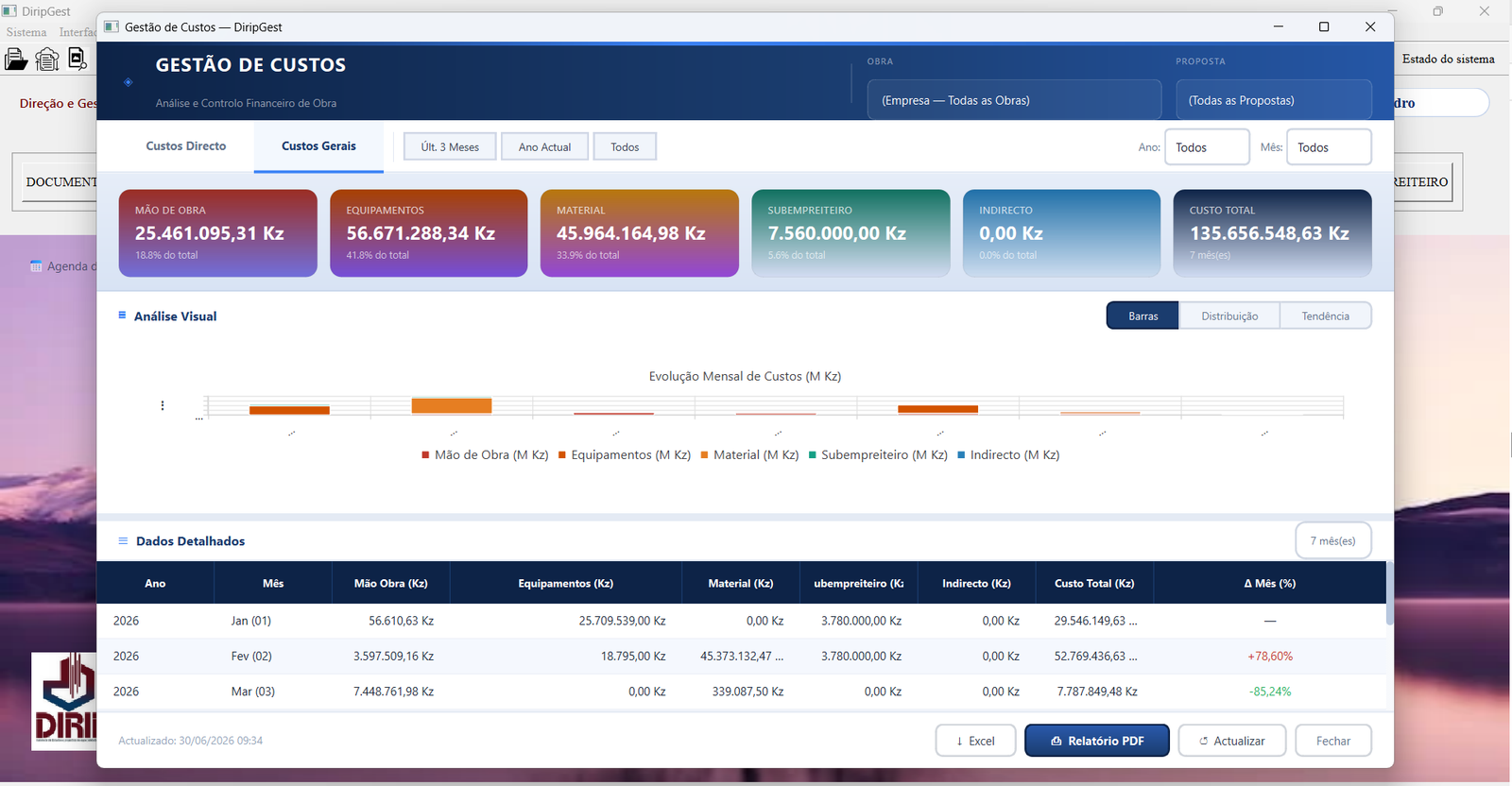Toggle Equipamentos legend series
This screenshot has width=1512, height=786.
625,454
